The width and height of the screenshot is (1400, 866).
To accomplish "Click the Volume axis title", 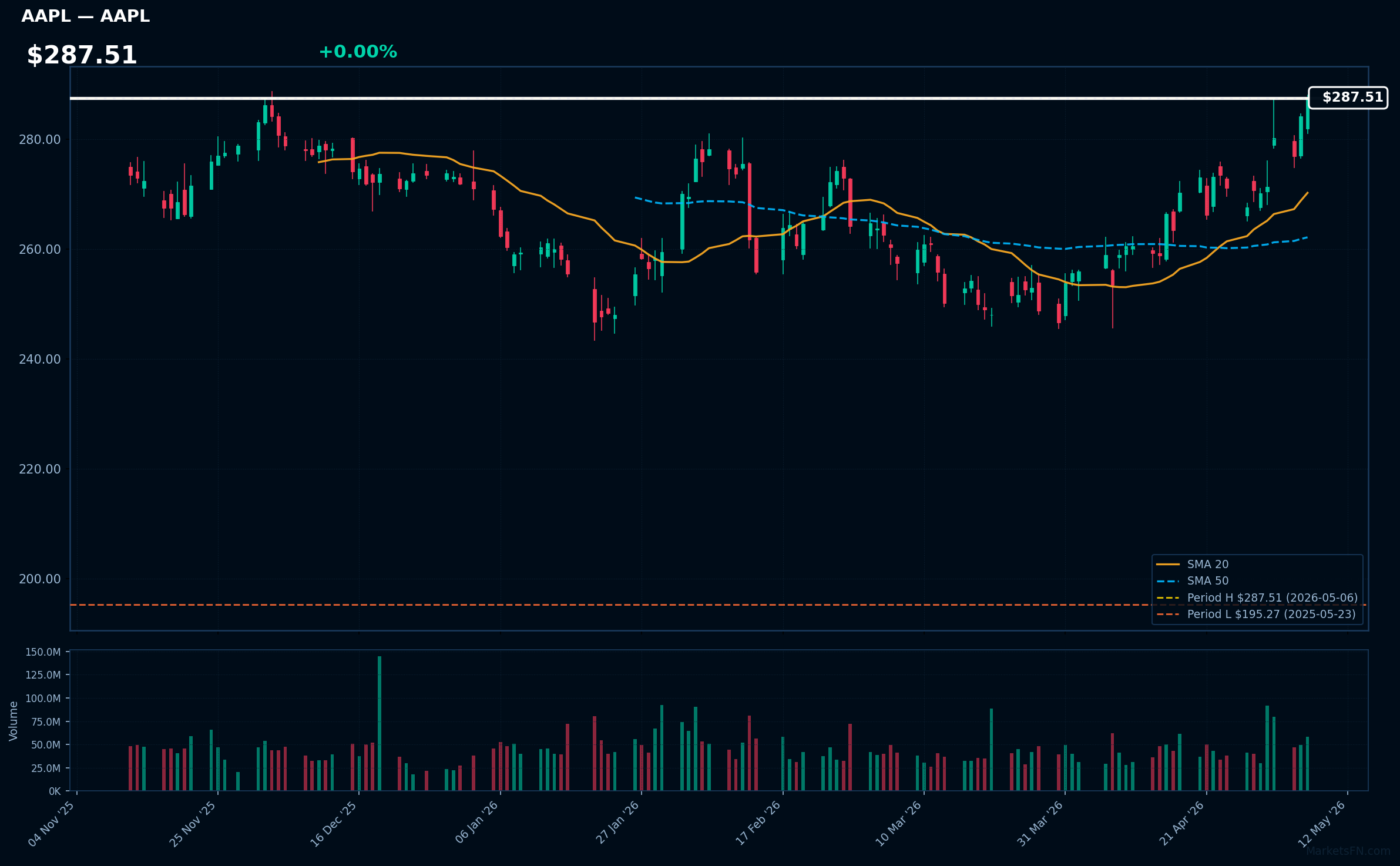I will pyautogui.click(x=13, y=721).
